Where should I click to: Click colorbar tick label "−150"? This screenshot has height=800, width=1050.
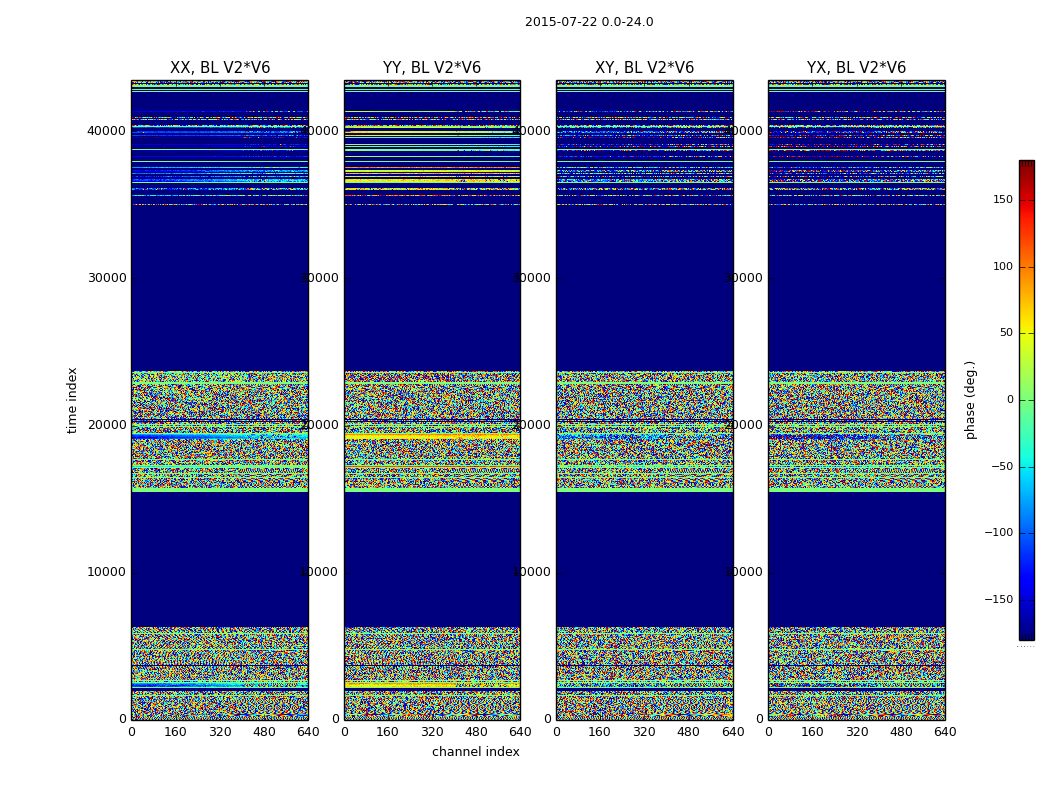(x=998, y=599)
